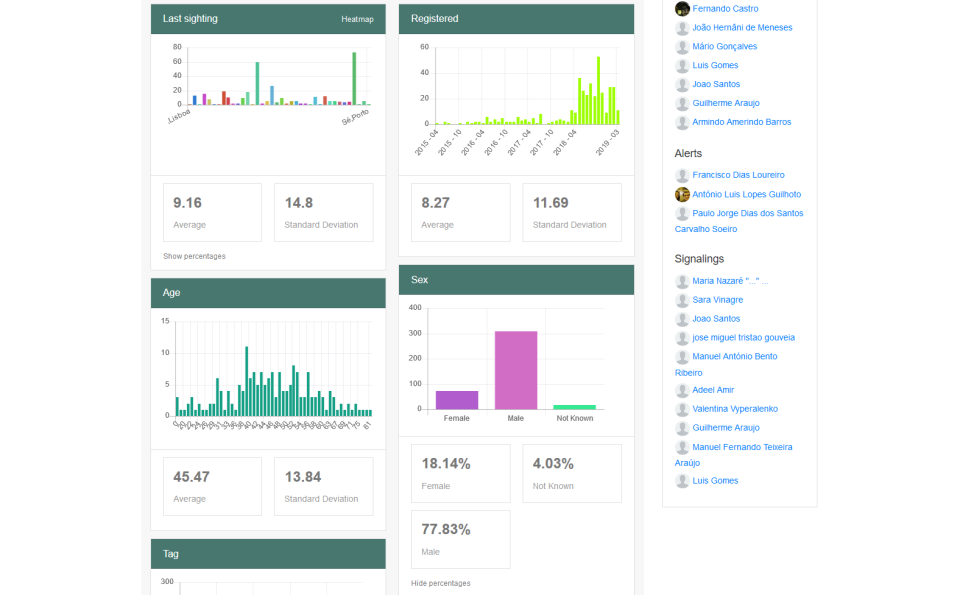Click João Hernâni de Meneses's avatar icon
Image resolution: width=960 pixels, height=595 pixels.
(x=682, y=28)
